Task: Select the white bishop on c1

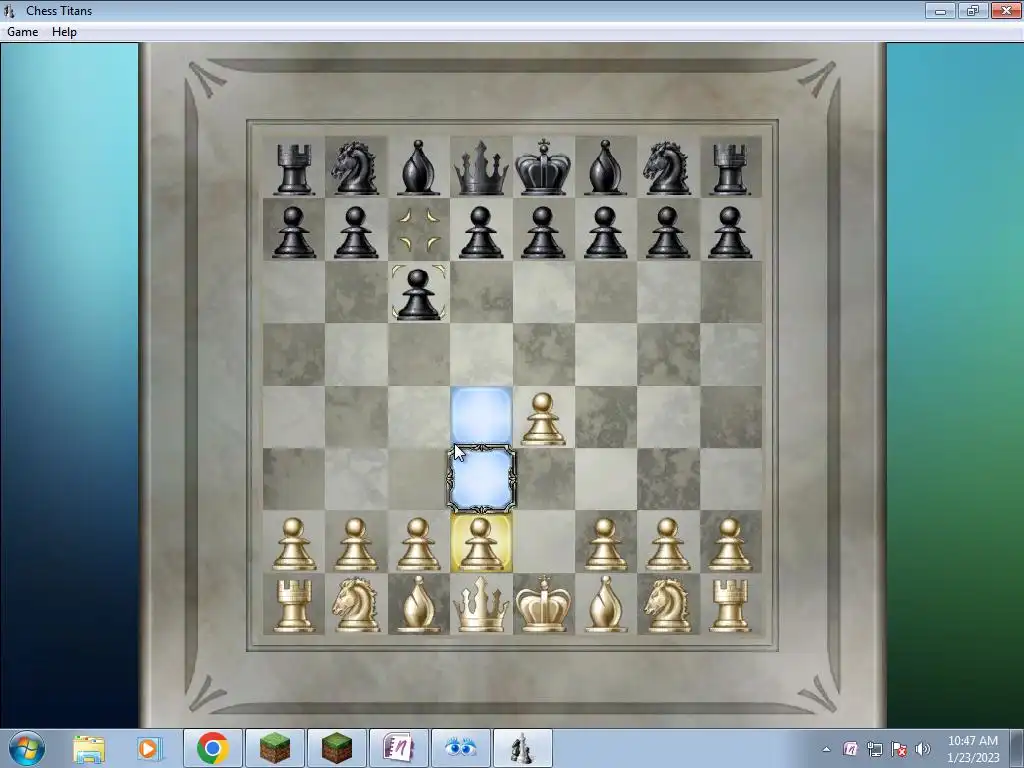Action: (418, 605)
